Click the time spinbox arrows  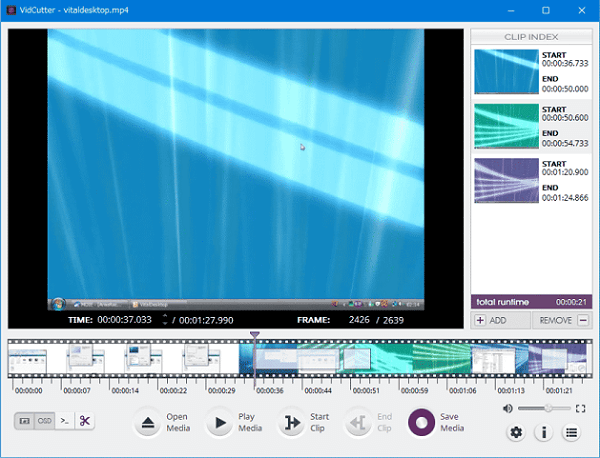coord(164,320)
